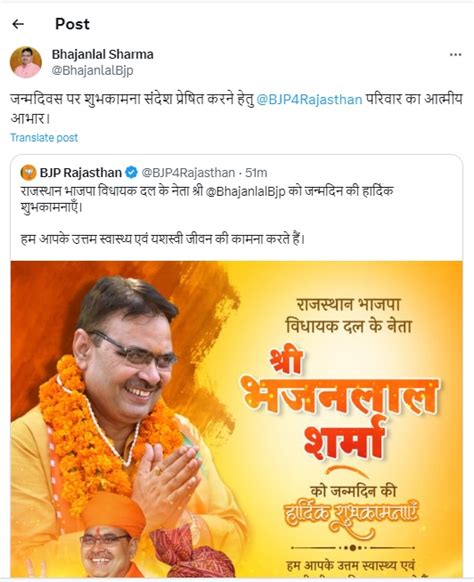
Task: Open the BJP Rajasthan quoted account name
Action: coord(81,173)
